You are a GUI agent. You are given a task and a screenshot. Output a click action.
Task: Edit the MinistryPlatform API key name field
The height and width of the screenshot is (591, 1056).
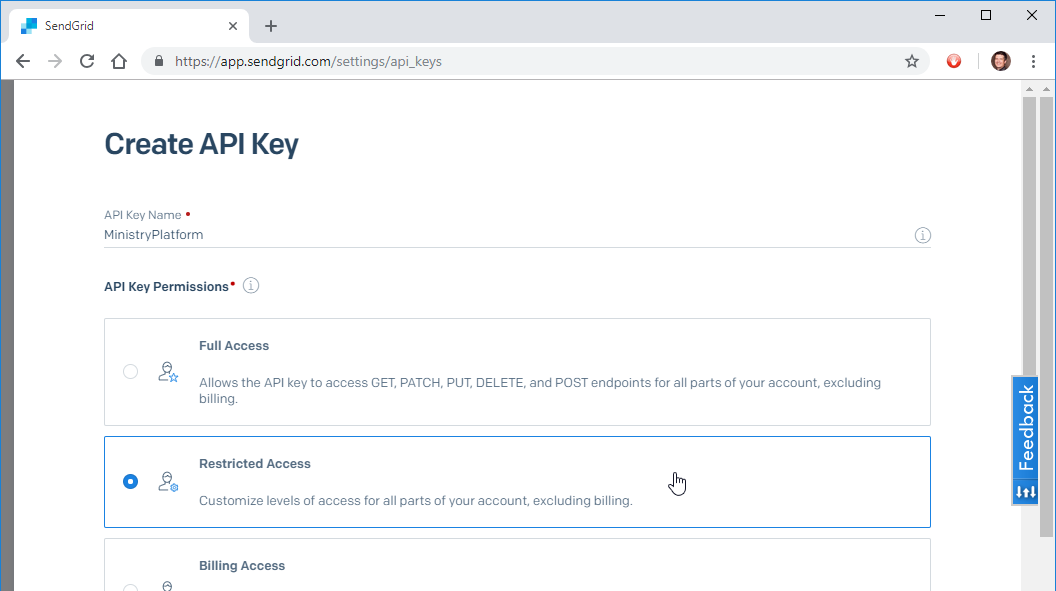tap(400, 234)
